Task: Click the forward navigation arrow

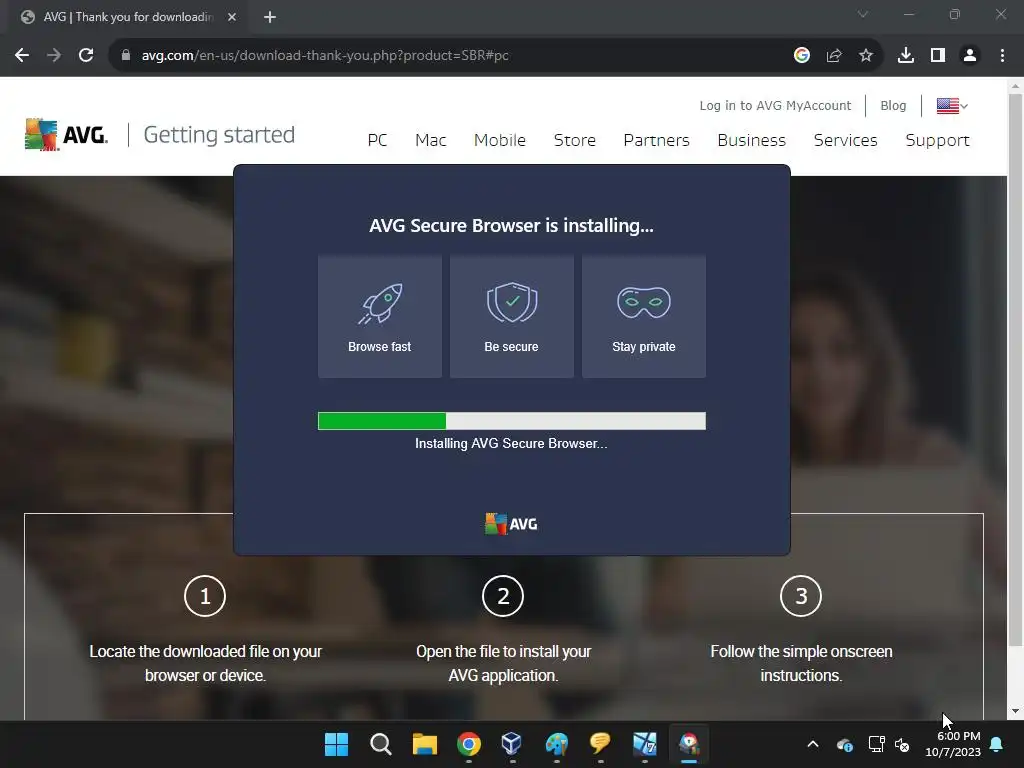Action: coord(54,56)
